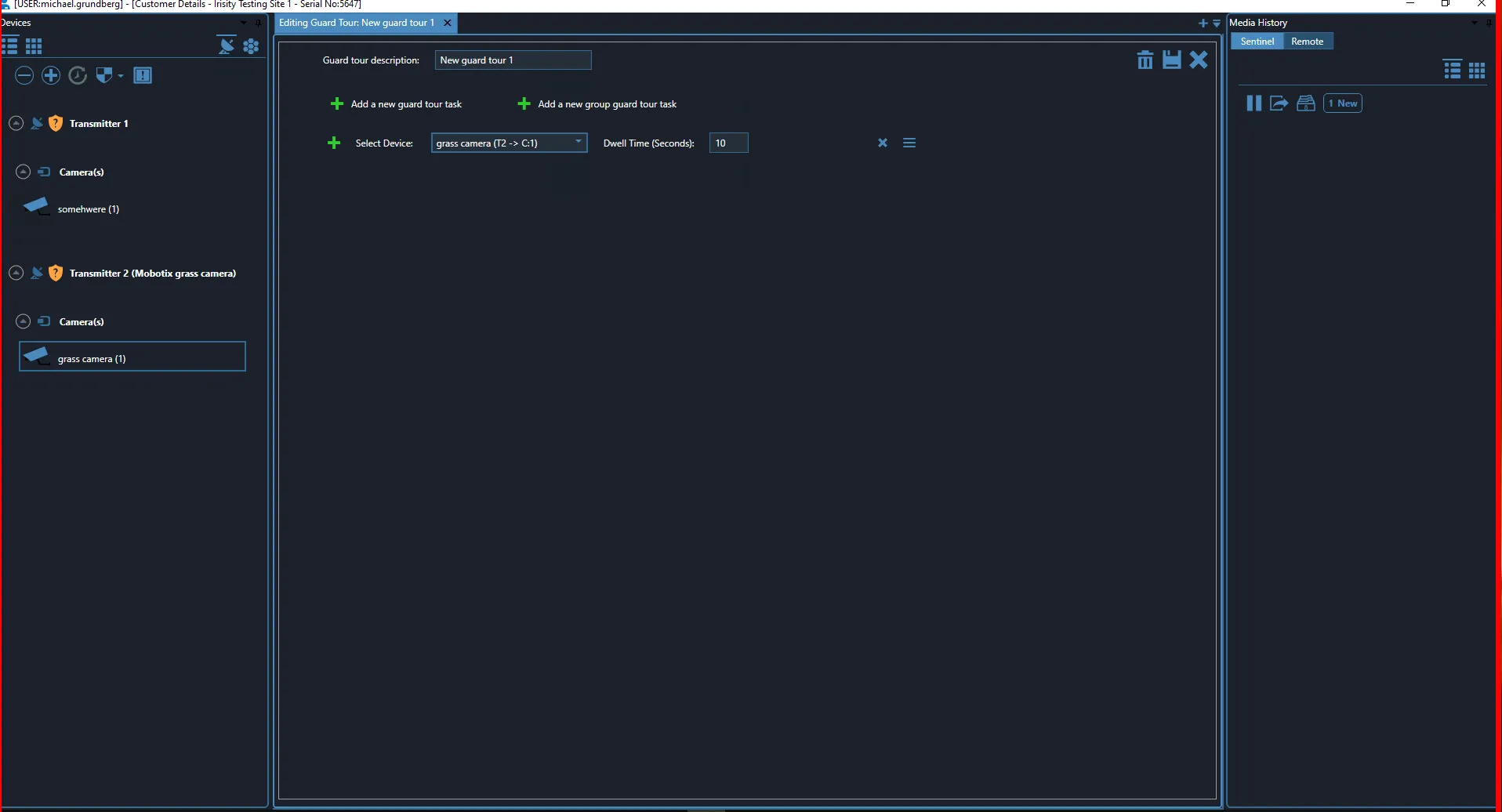Image resolution: width=1502 pixels, height=812 pixels.
Task: Switch Devices panel to grid view
Action: click(x=34, y=46)
